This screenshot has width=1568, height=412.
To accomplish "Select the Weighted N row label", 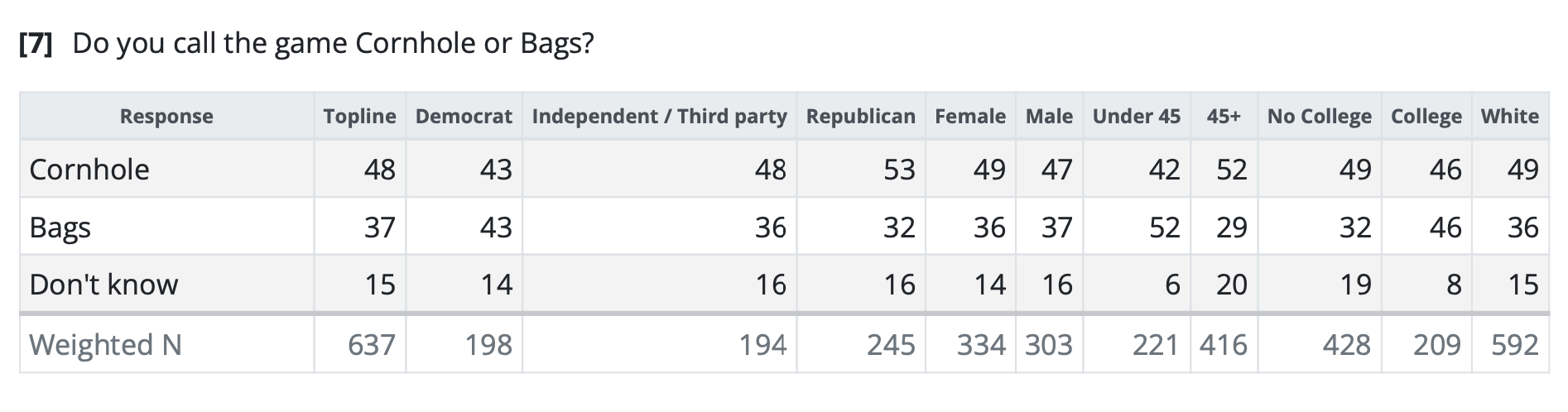I will click(105, 344).
